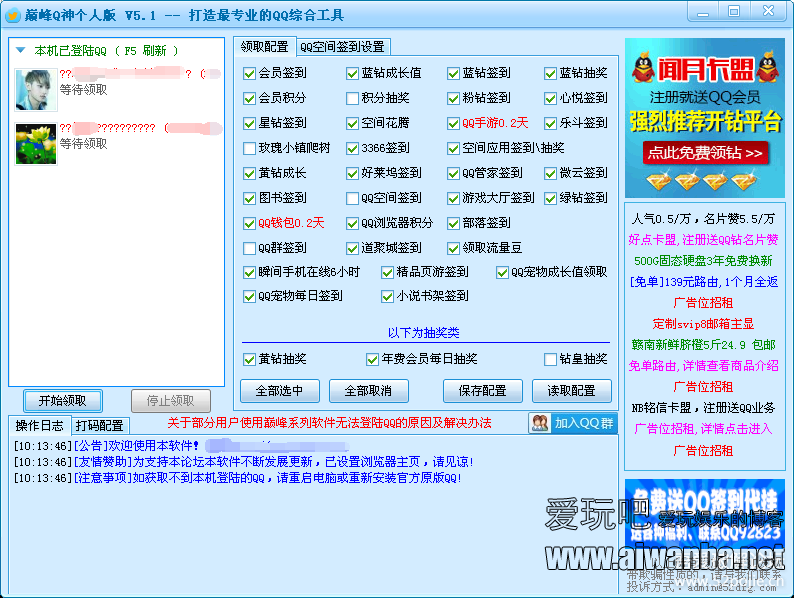Open 赣南新鲜脐橙5斤24.9 包邮 link
The image size is (794, 598).
click(x=703, y=345)
